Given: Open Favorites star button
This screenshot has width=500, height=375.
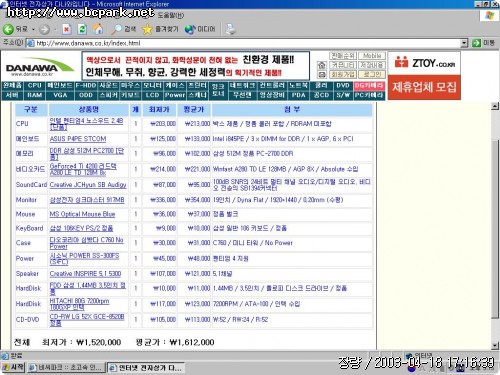Looking at the screenshot, I should tap(161, 29).
